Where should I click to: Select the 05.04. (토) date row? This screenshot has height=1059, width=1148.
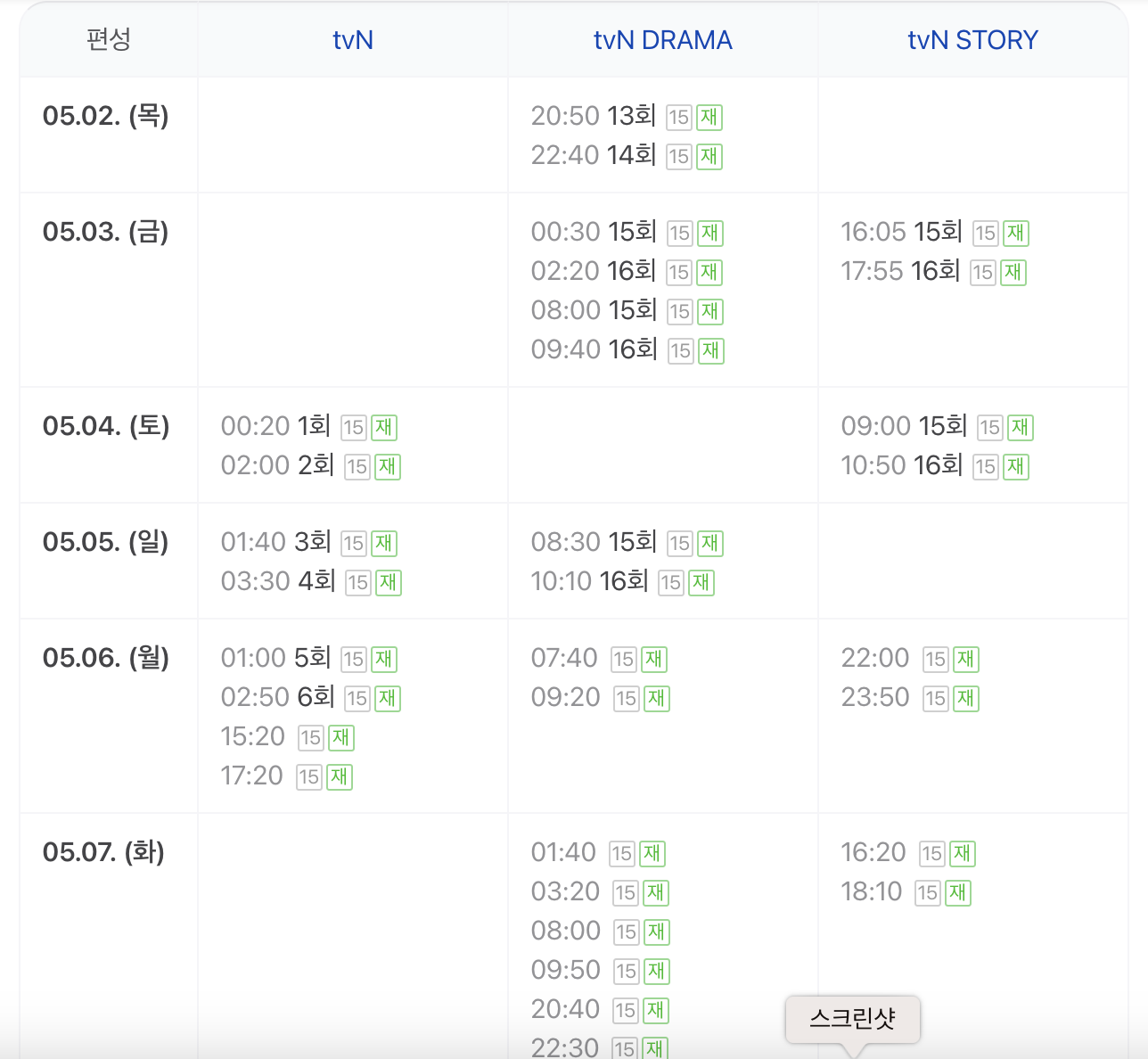coord(107,427)
